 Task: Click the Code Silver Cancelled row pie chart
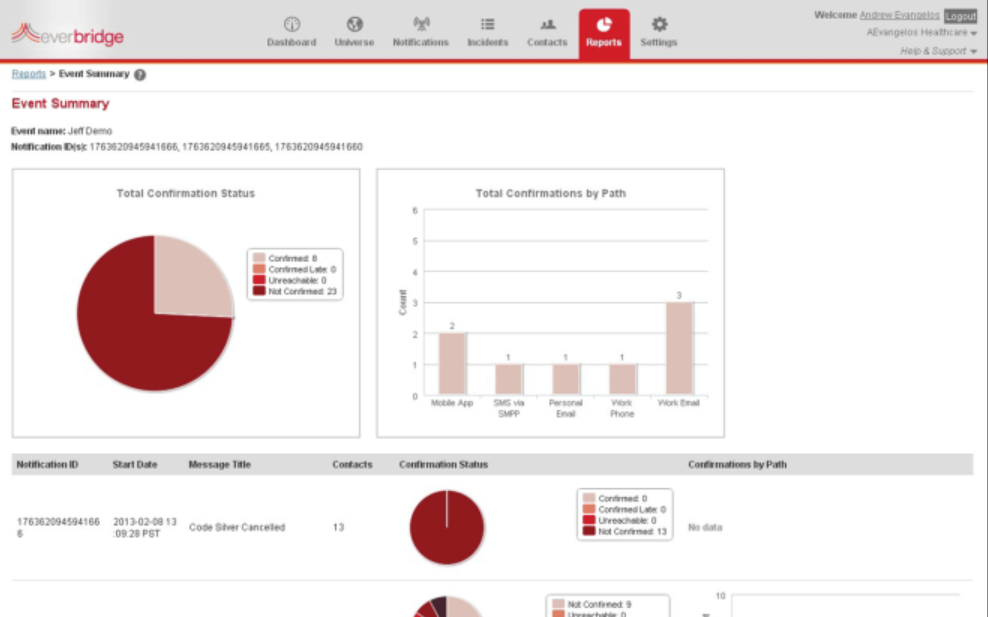point(447,528)
